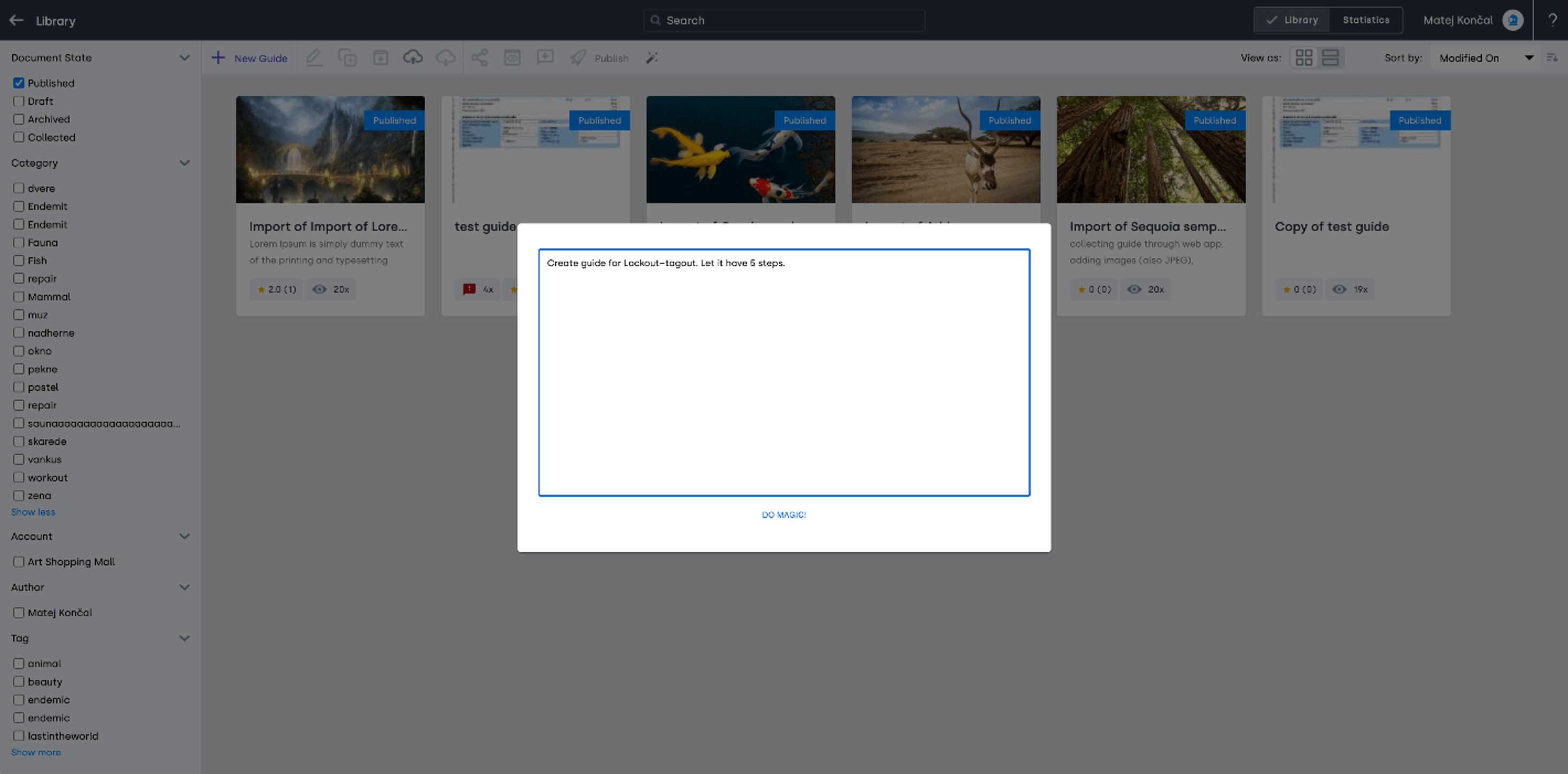Click the search magnifier icon
Image resolution: width=1568 pixels, height=774 pixels.
pos(655,20)
